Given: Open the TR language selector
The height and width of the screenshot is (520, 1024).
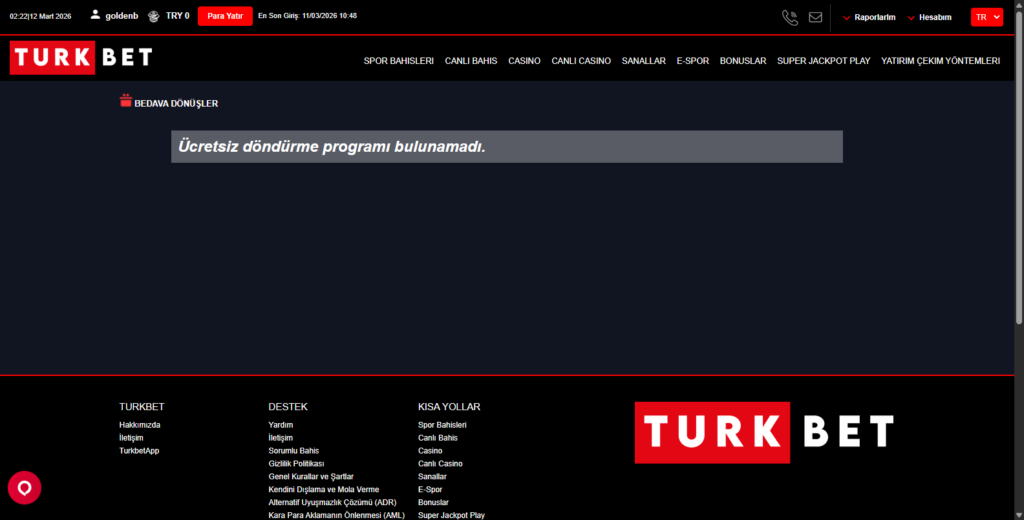Looking at the screenshot, I should click(986, 17).
